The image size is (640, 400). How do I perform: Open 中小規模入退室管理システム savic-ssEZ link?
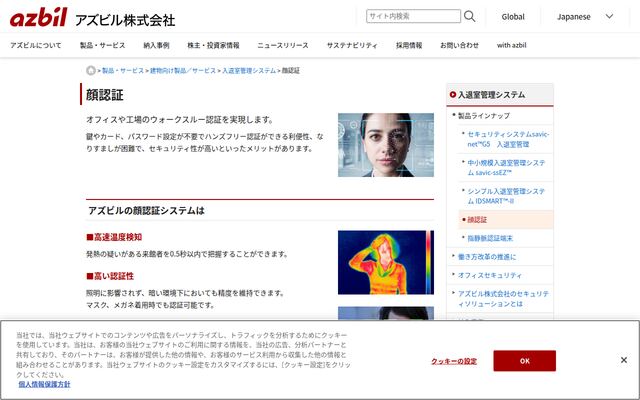tap(506, 168)
